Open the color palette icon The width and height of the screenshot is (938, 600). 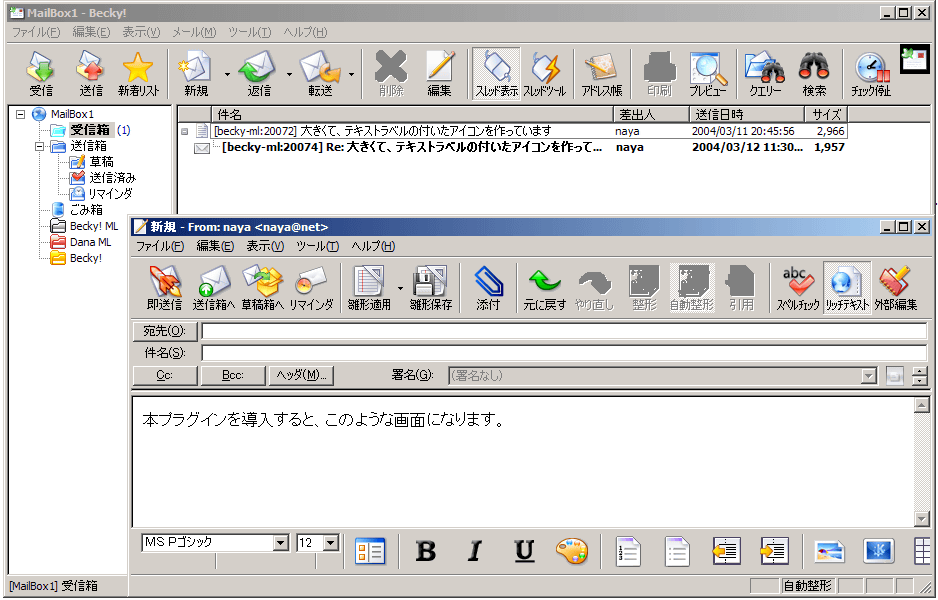pos(572,551)
